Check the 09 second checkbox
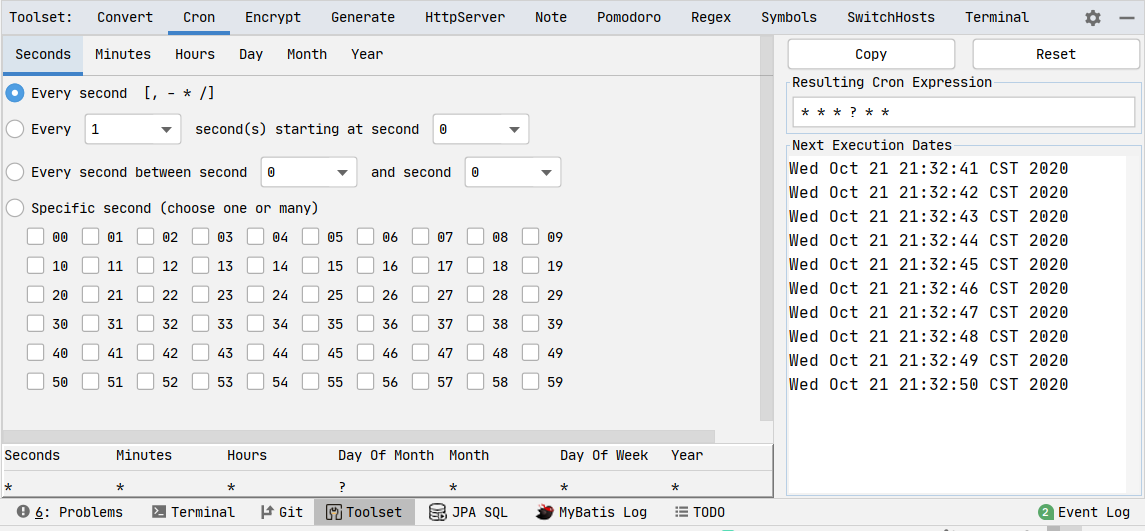This screenshot has width=1145, height=531. (531, 237)
